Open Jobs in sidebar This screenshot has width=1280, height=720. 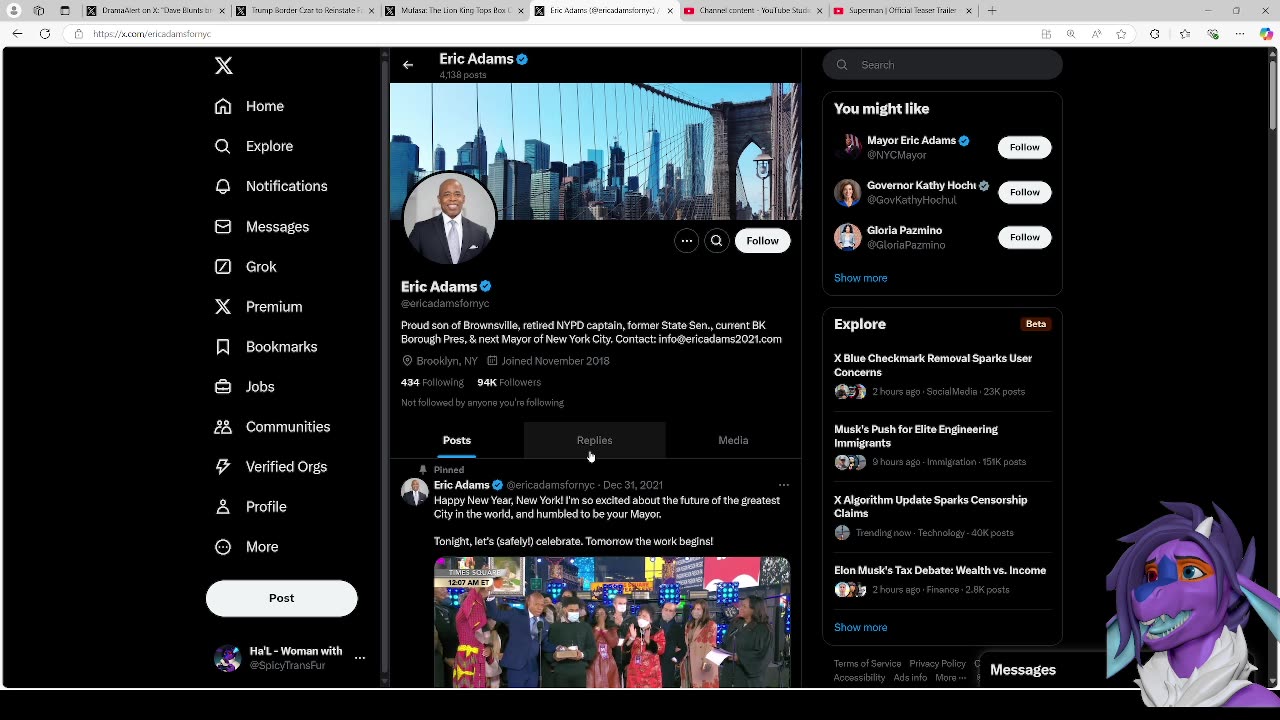point(245,387)
